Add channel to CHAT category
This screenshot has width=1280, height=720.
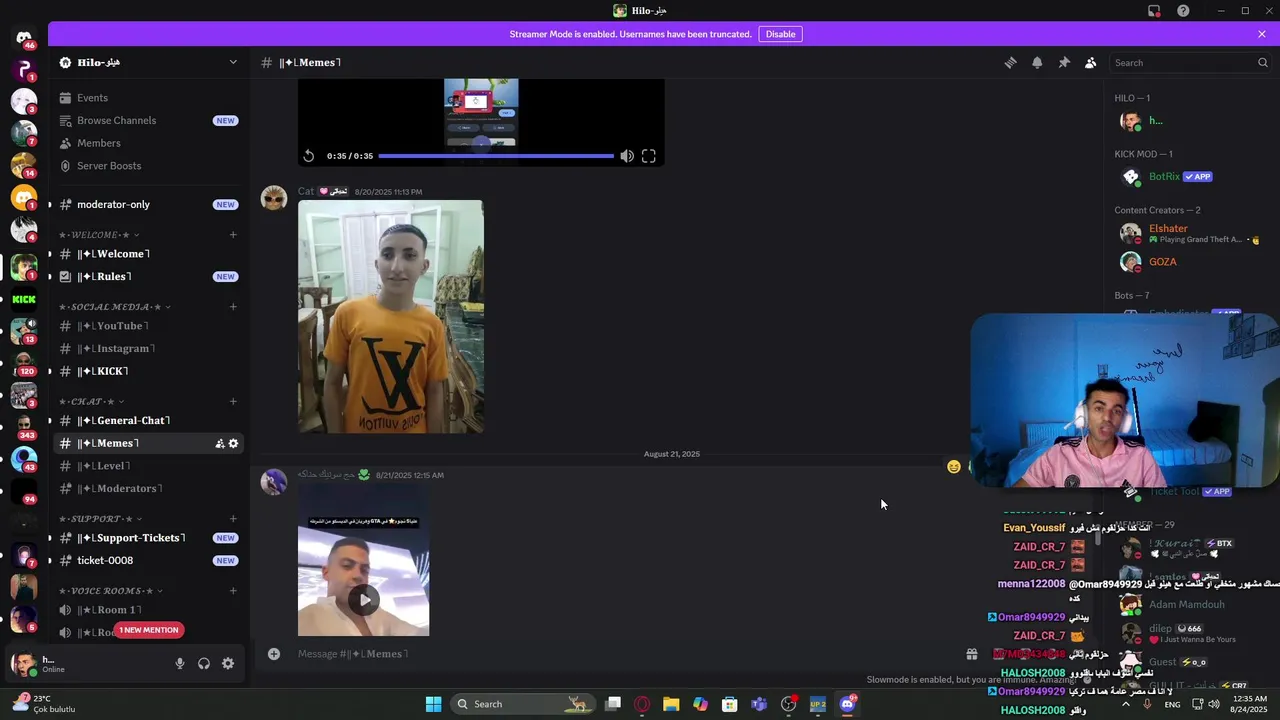point(233,402)
